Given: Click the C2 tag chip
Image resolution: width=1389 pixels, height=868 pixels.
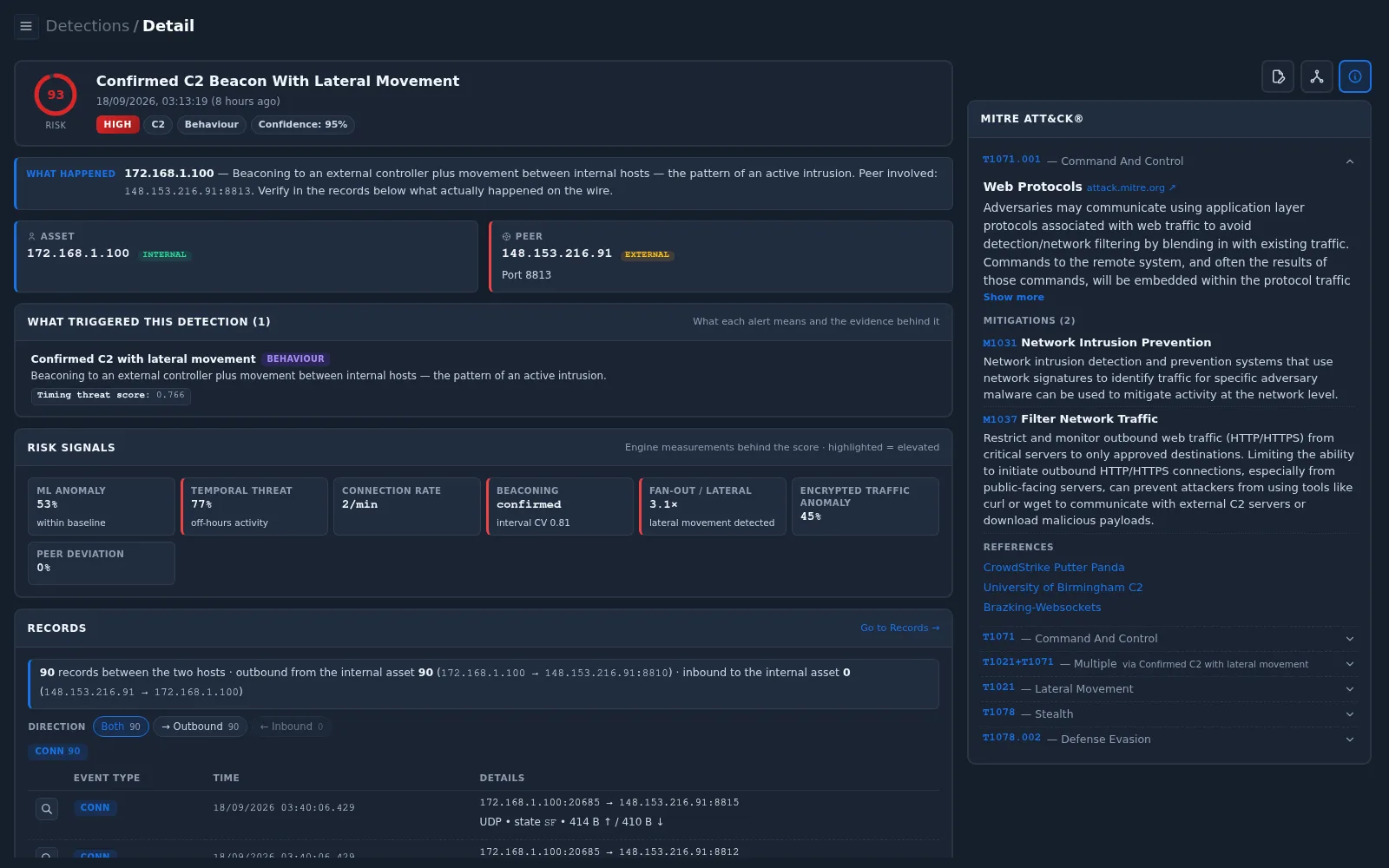Looking at the screenshot, I should (x=158, y=124).
